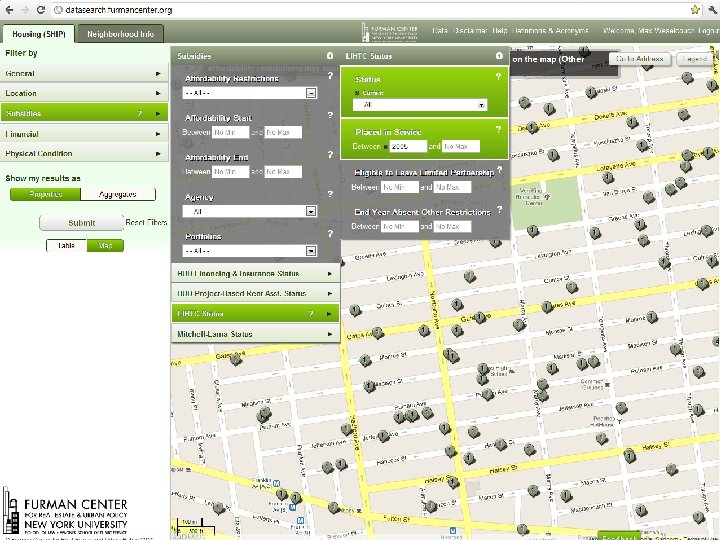The image size is (720, 540).
Task: Show help for Placed in Service
Action: click(x=498, y=130)
